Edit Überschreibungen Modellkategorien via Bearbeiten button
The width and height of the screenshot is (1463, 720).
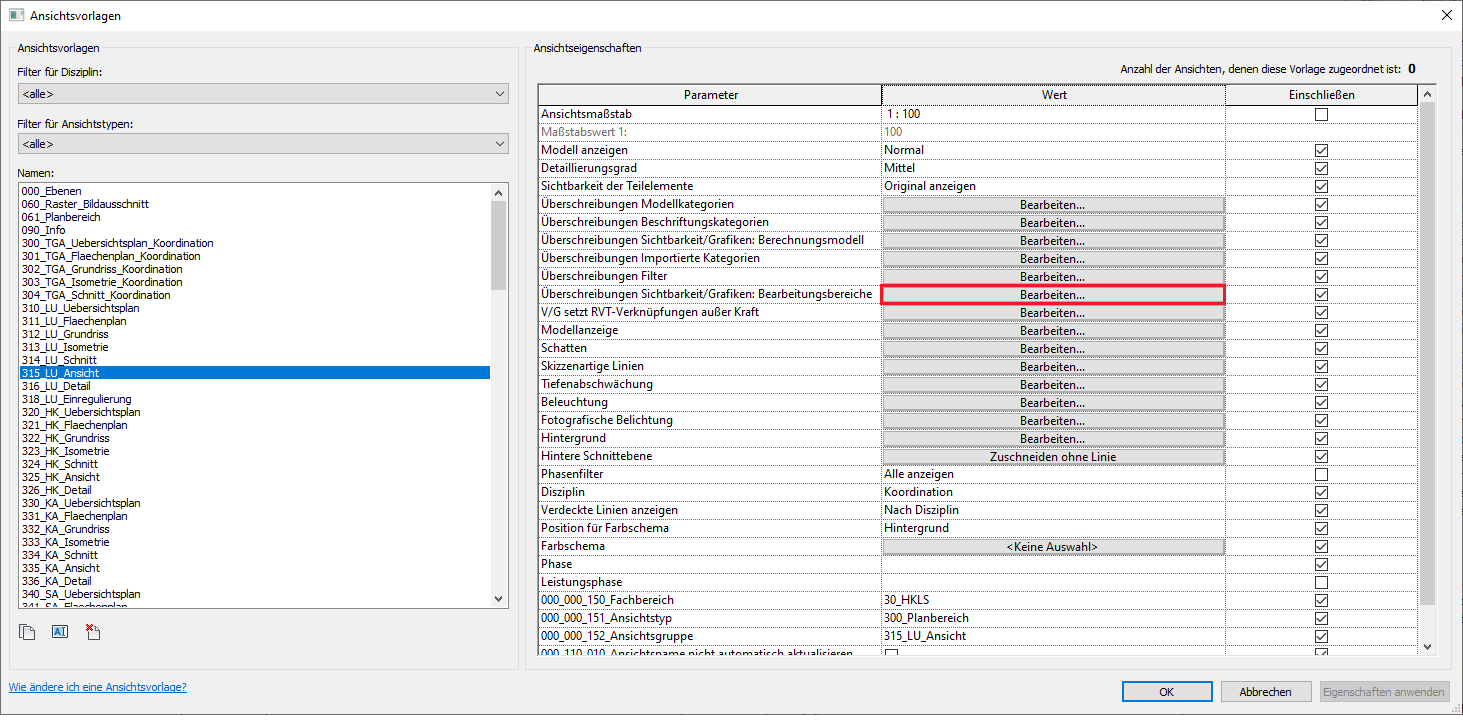(x=1052, y=205)
